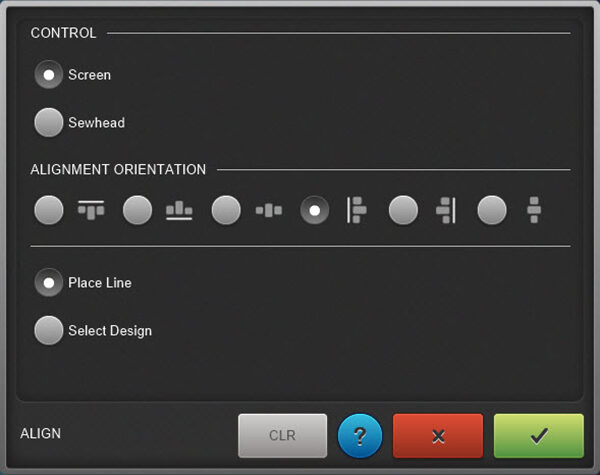Choose the align-bottom orientation radio button
Screen dimensions: 600x475
(x=137, y=210)
